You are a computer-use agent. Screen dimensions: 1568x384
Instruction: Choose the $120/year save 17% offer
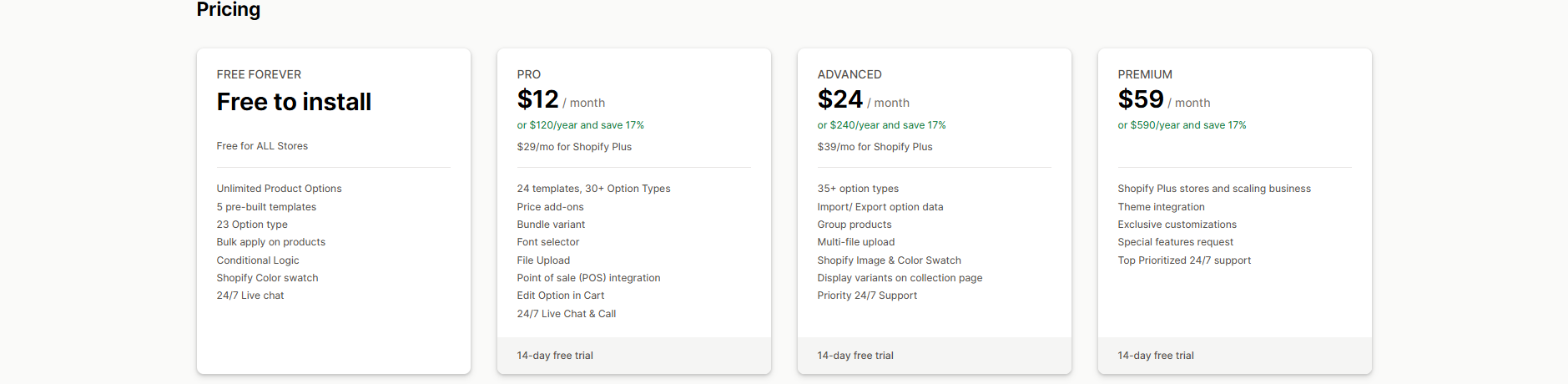(580, 125)
